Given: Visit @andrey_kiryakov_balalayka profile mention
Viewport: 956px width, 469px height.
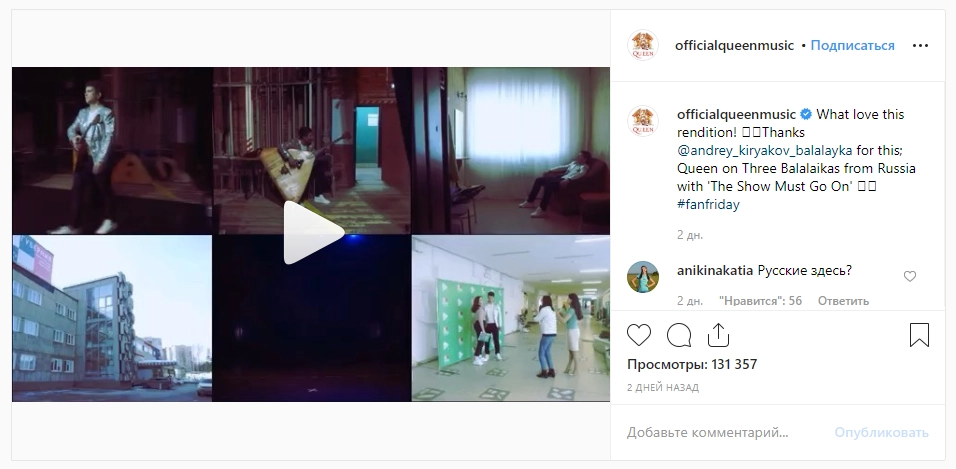Looking at the screenshot, I should 765,150.
